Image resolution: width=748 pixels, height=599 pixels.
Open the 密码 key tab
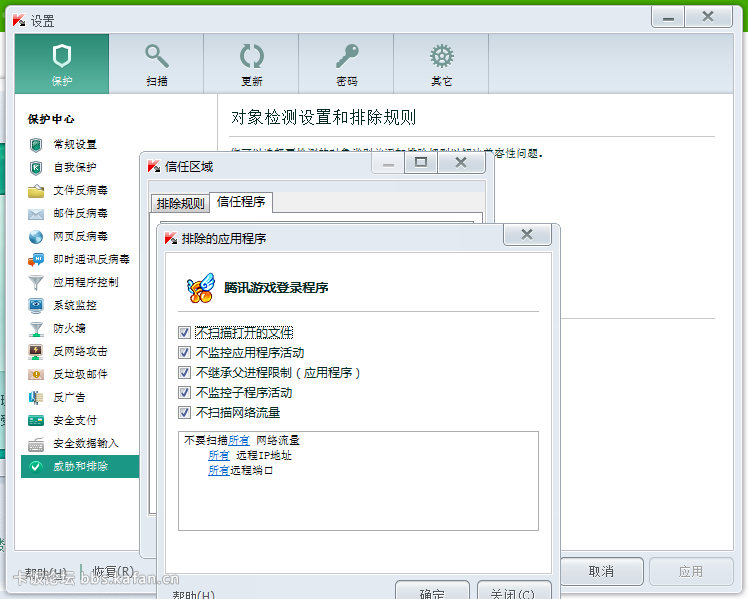tap(346, 64)
